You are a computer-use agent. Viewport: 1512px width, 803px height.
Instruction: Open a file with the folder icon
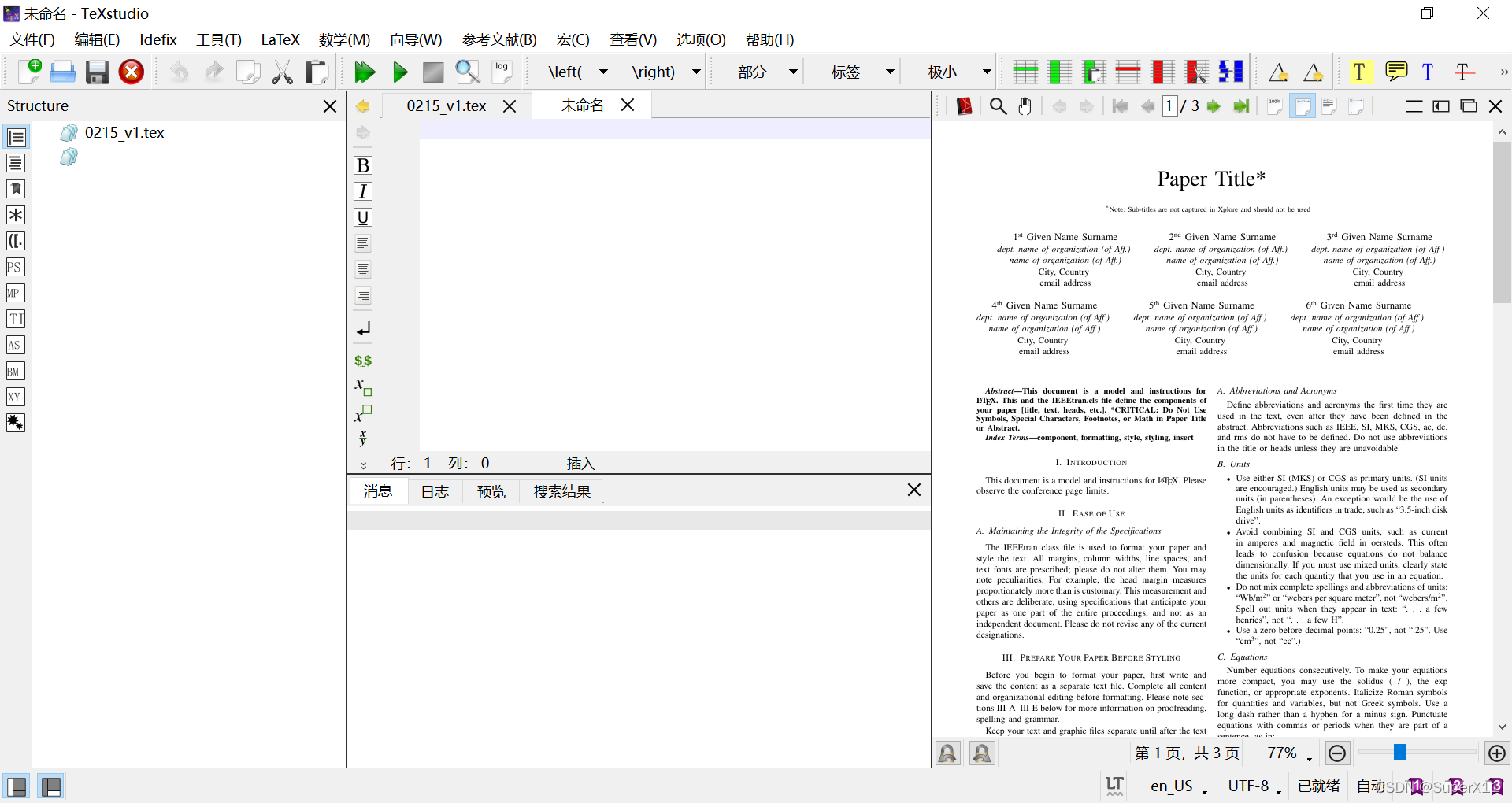tap(63, 72)
